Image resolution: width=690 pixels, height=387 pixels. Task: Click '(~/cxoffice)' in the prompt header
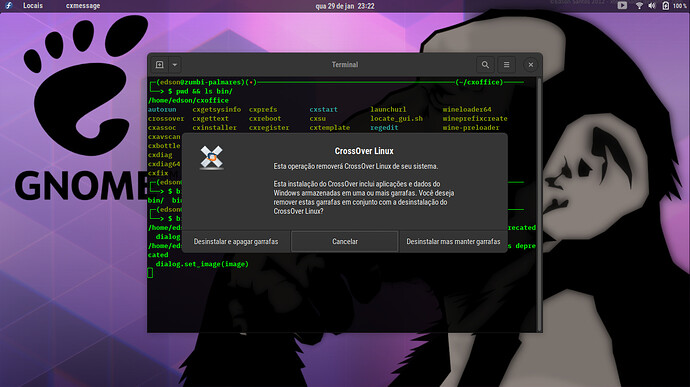pyautogui.click(x=479, y=82)
